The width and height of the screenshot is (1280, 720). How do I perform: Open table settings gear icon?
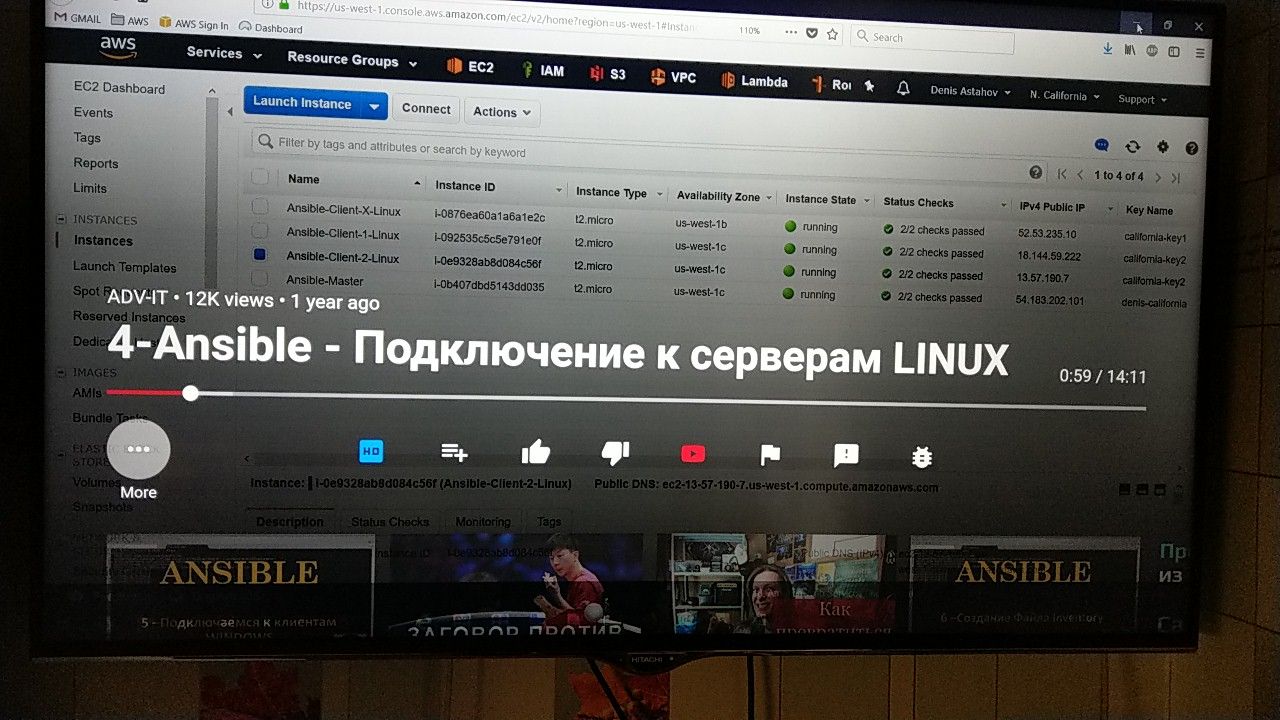pyautogui.click(x=1162, y=147)
